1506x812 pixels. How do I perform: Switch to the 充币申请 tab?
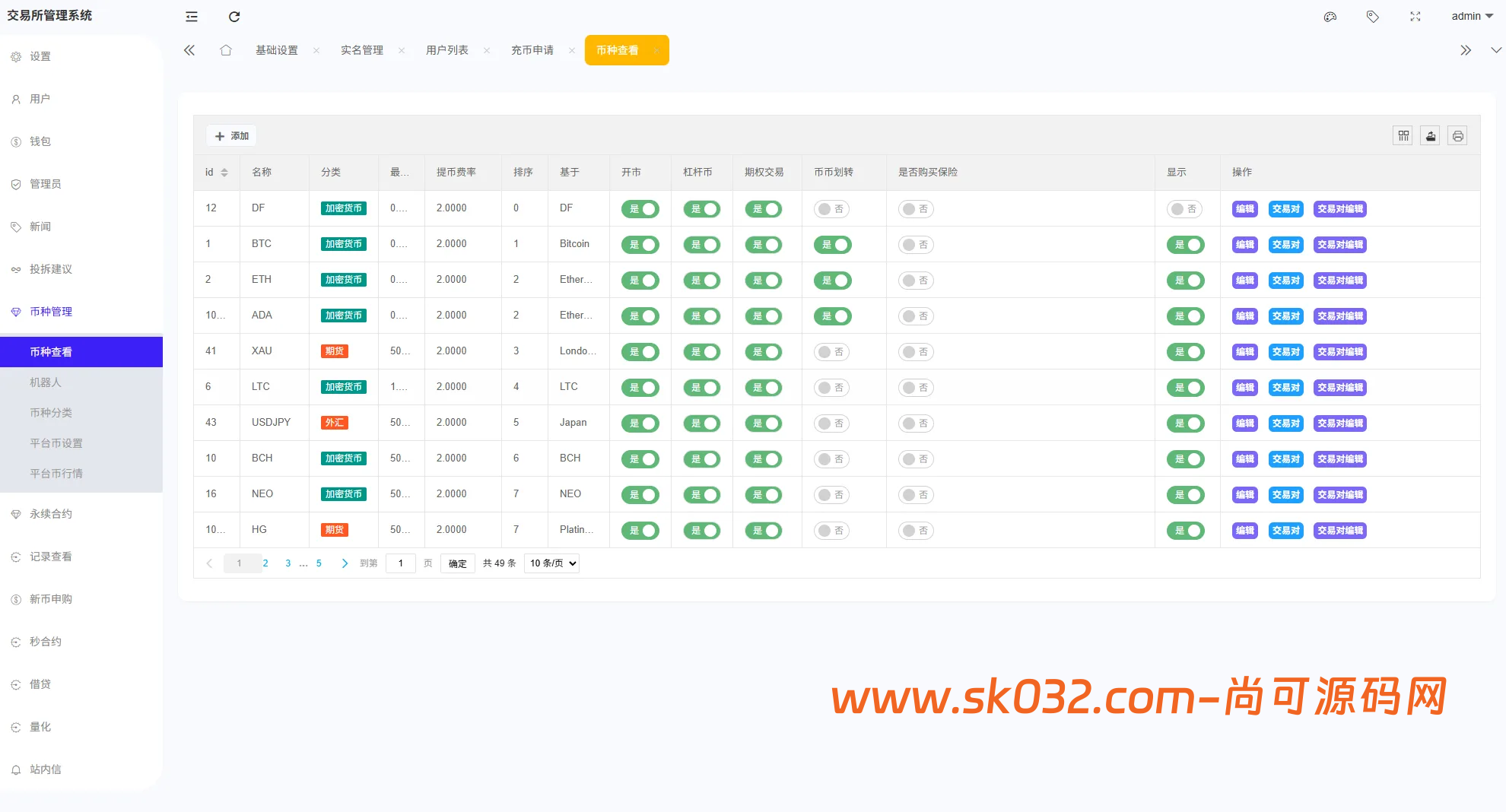pyautogui.click(x=532, y=50)
